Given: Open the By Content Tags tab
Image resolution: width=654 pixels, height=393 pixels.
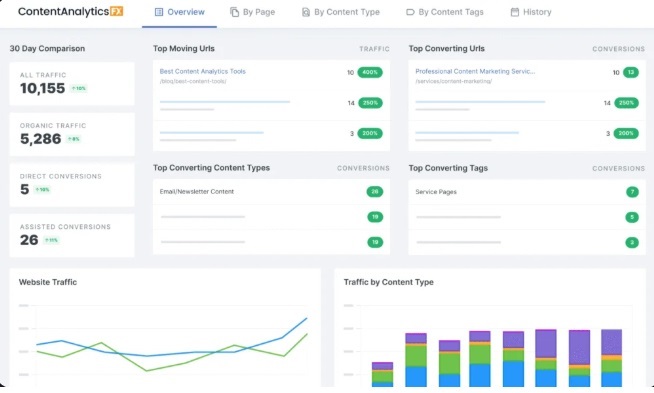Looking at the screenshot, I should (445, 12).
